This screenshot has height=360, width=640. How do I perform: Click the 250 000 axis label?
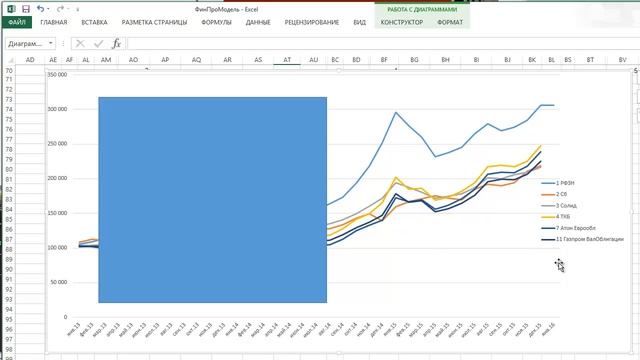click(x=57, y=144)
